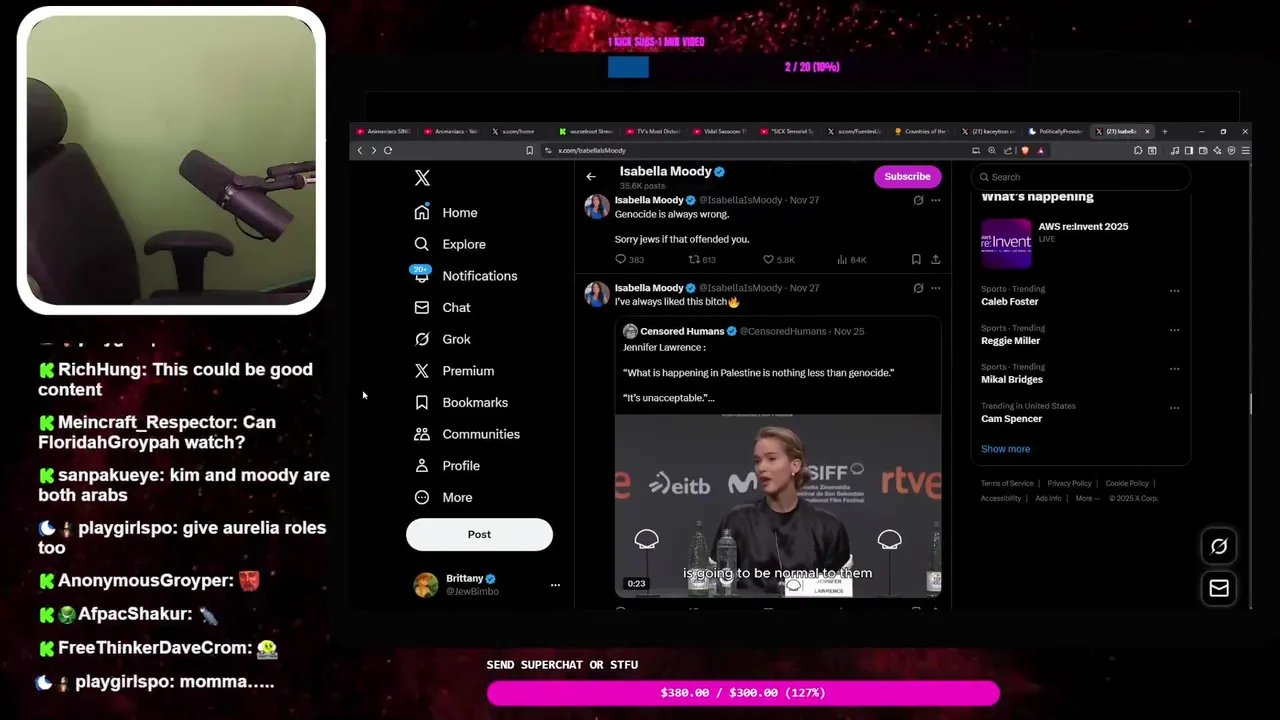Like the post with 5.8K likes

[x=779, y=260]
